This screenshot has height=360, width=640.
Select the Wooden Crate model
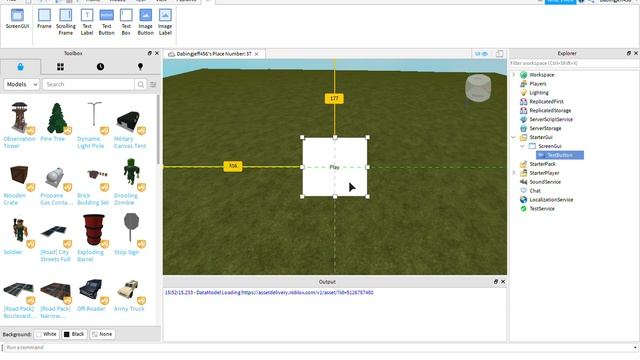(19, 182)
